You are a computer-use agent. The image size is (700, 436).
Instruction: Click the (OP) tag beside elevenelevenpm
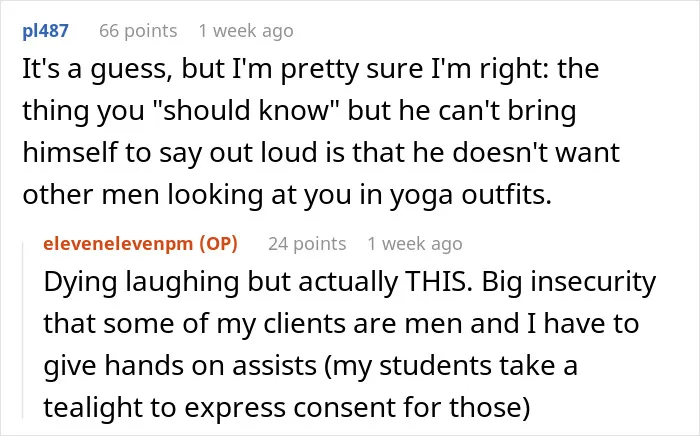pyautogui.click(x=218, y=244)
